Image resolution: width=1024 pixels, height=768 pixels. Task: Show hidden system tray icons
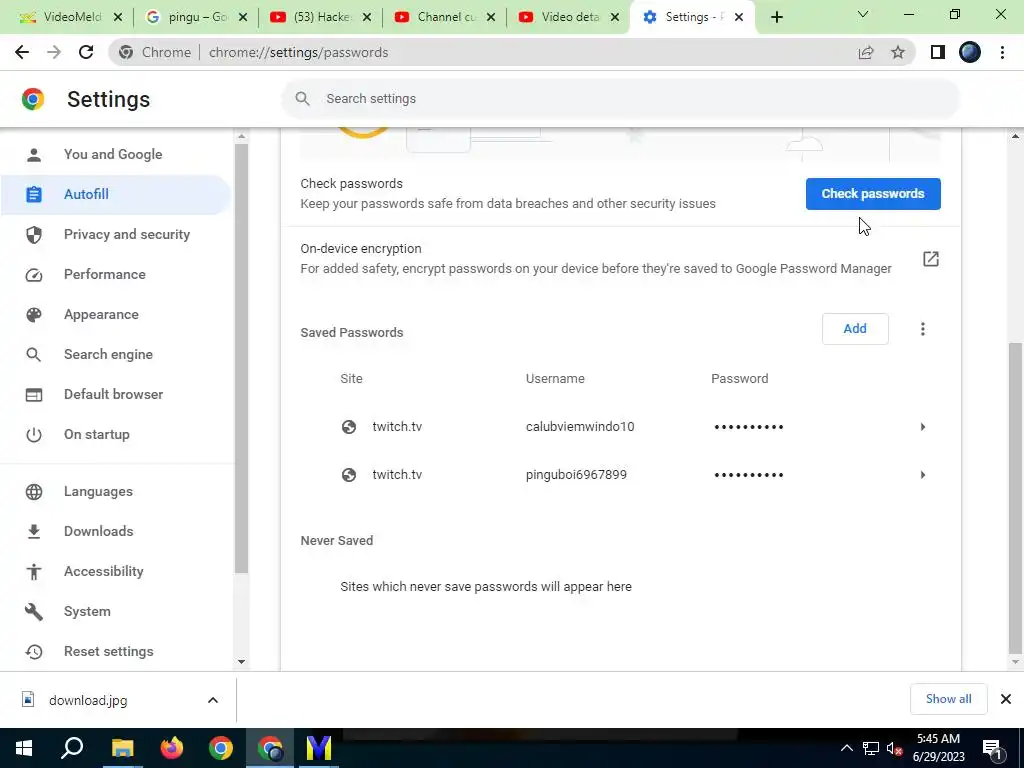click(x=846, y=748)
